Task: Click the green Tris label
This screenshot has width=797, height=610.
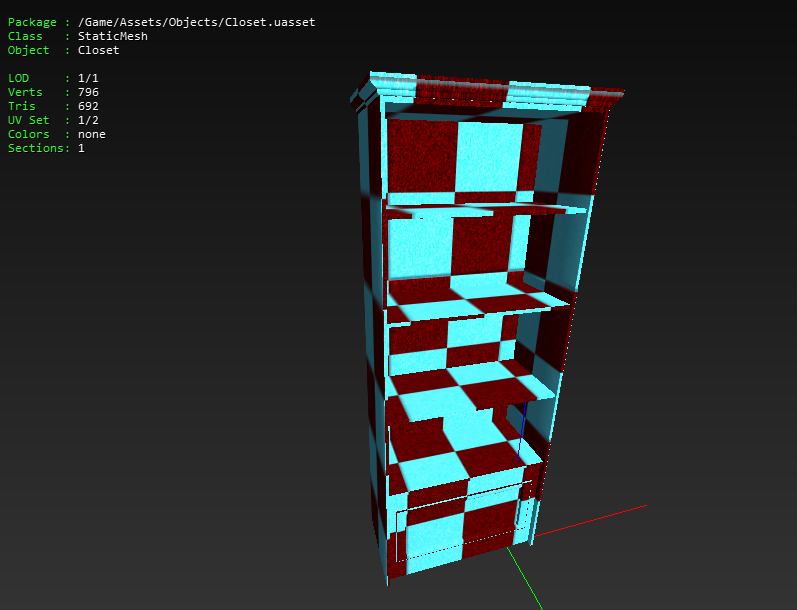Action: [x=21, y=106]
